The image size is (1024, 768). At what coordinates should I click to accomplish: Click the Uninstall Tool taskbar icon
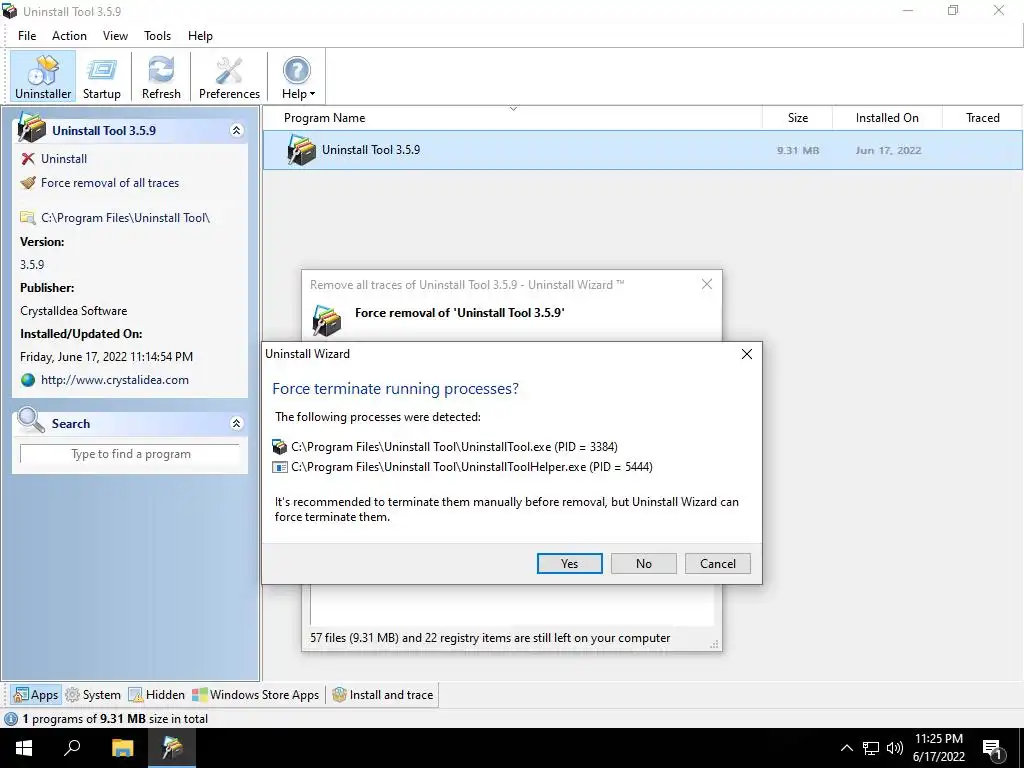172,748
